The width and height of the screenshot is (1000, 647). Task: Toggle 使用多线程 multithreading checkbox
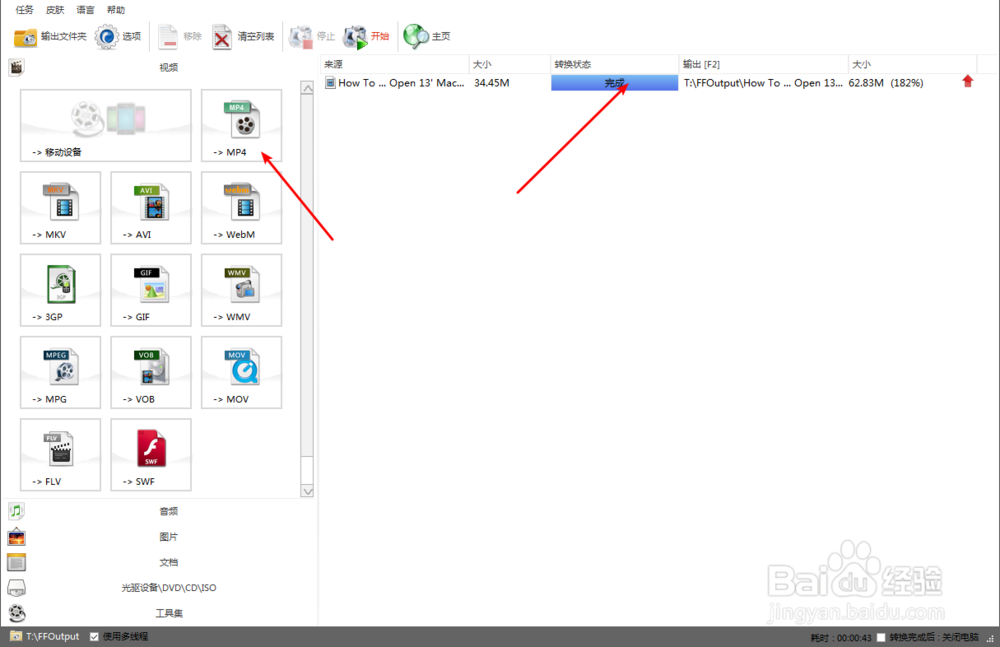[94, 636]
